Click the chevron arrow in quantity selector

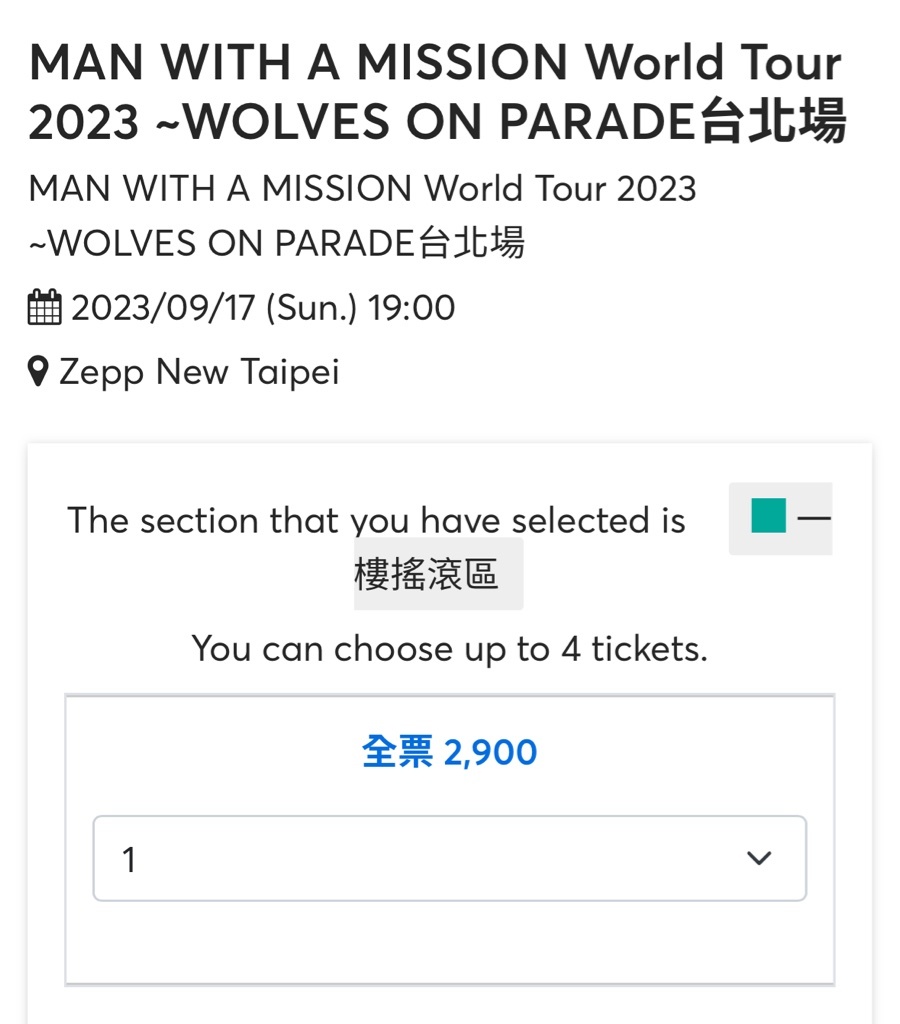[759, 859]
